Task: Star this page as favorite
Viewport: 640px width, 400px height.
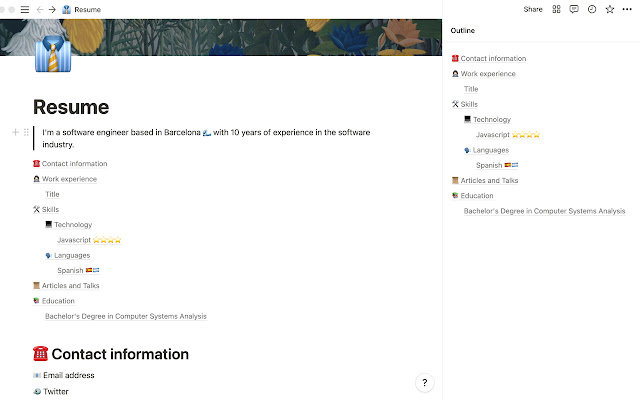Action: [610, 9]
